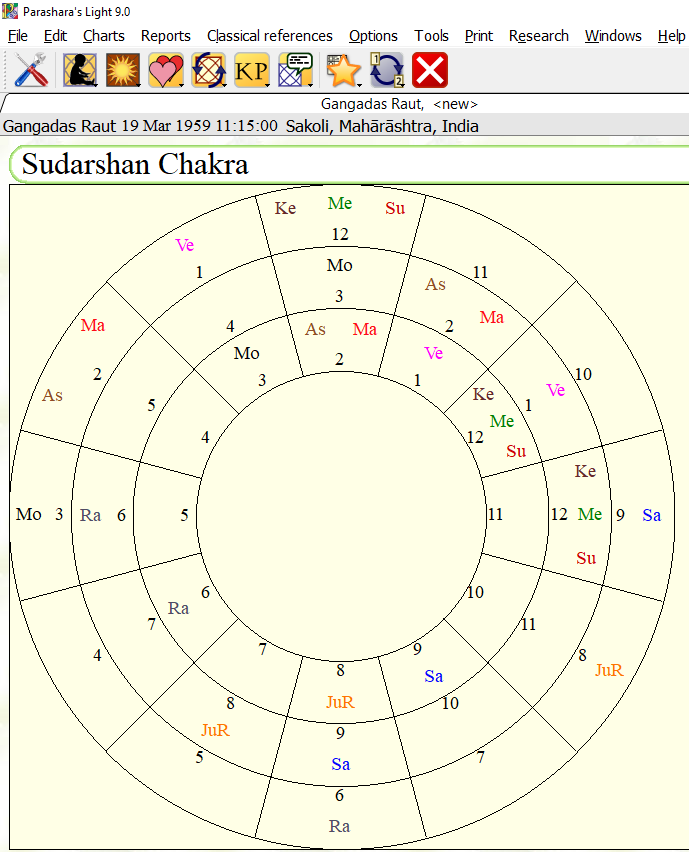
Task: Open the KP system toolbar button
Action: tap(251, 71)
